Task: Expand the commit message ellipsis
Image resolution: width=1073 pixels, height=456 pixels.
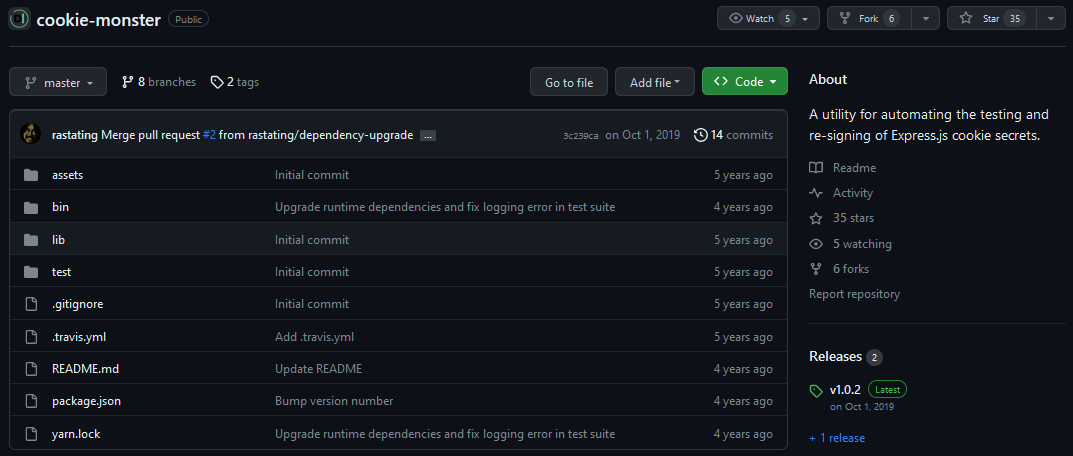Action: (x=428, y=136)
